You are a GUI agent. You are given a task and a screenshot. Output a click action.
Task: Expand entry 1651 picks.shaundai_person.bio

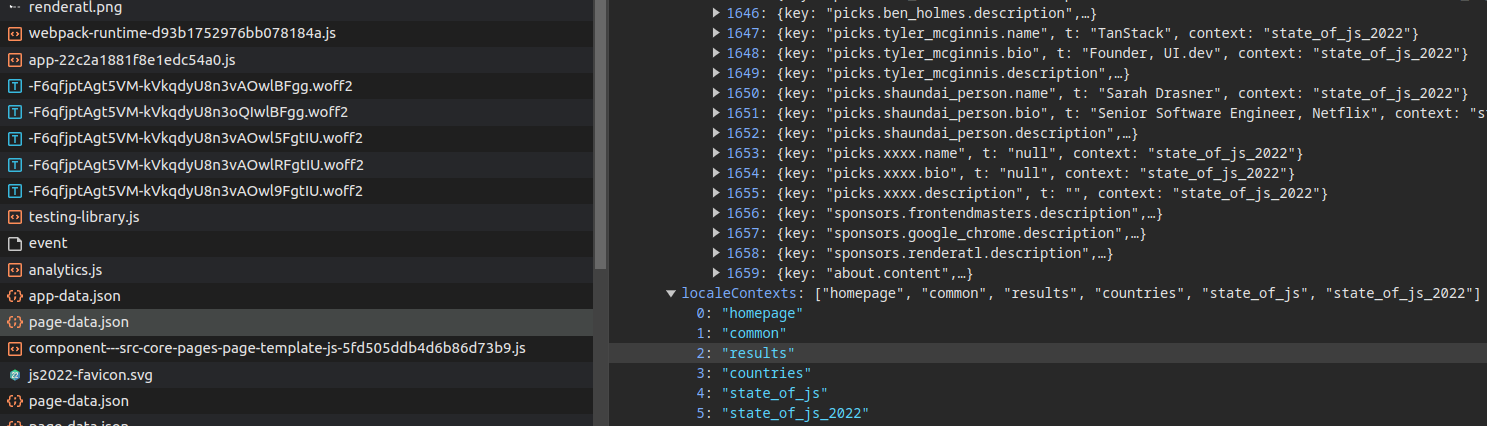pos(716,113)
